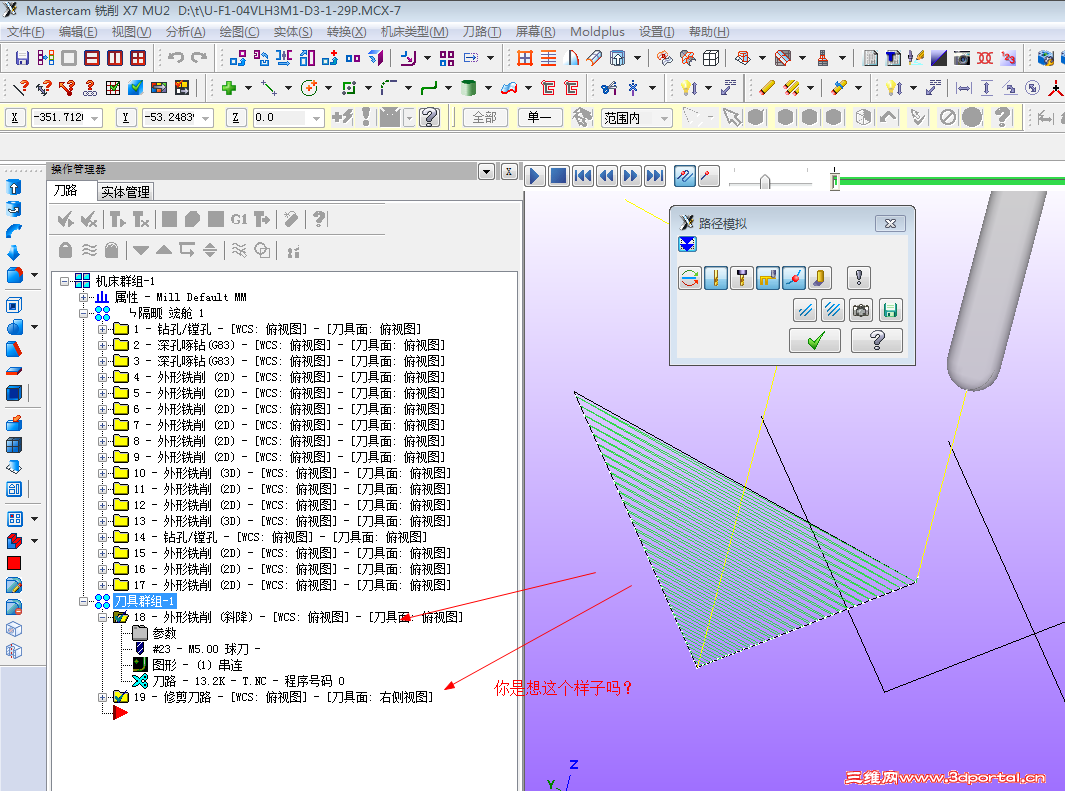Image resolution: width=1065 pixels, height=791 pixels.
Task: Click the red square icon in left sidebar
Action: click(x=14, y=563)
